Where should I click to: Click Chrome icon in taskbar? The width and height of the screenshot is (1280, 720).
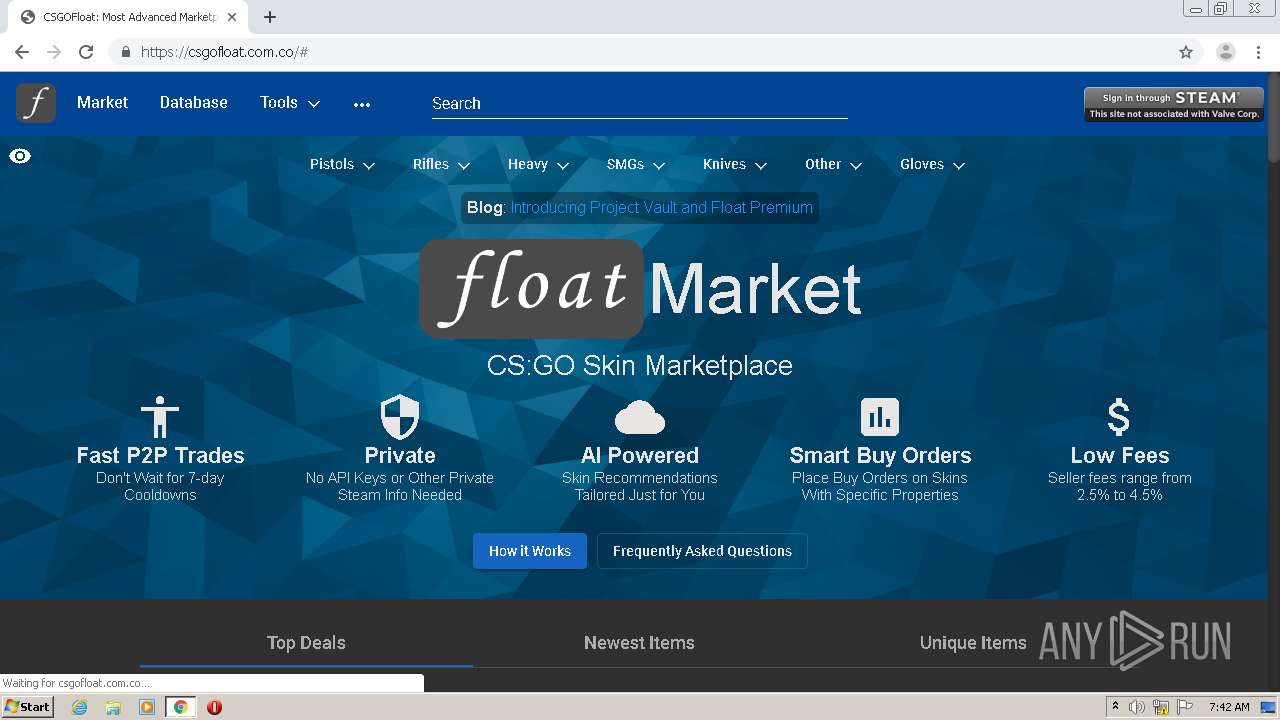pyautogui.click(x=180, y=707)
